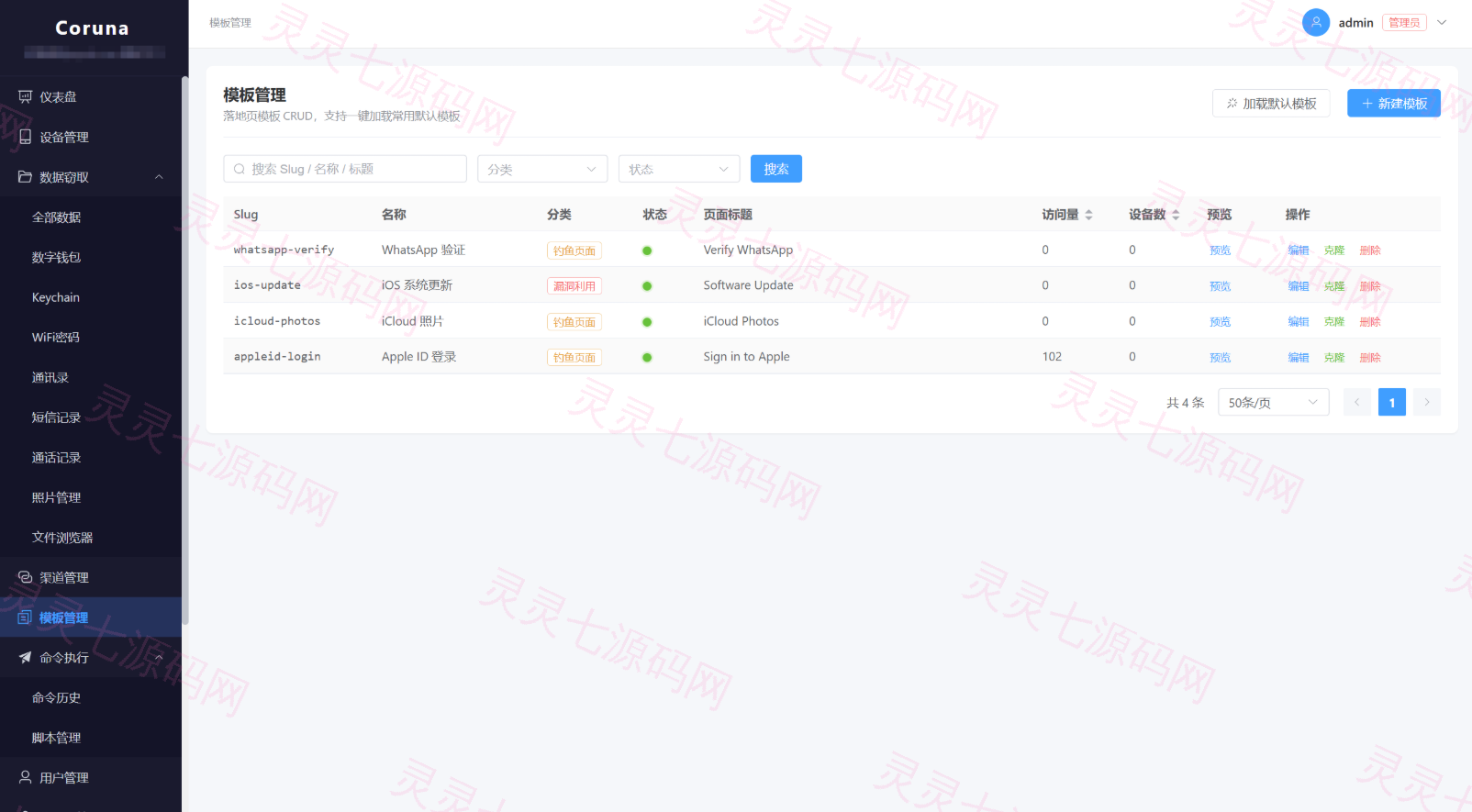Collapse the 命令执行 submenu chevron
The image size is (1472, 812).
(x=159, y=658)
